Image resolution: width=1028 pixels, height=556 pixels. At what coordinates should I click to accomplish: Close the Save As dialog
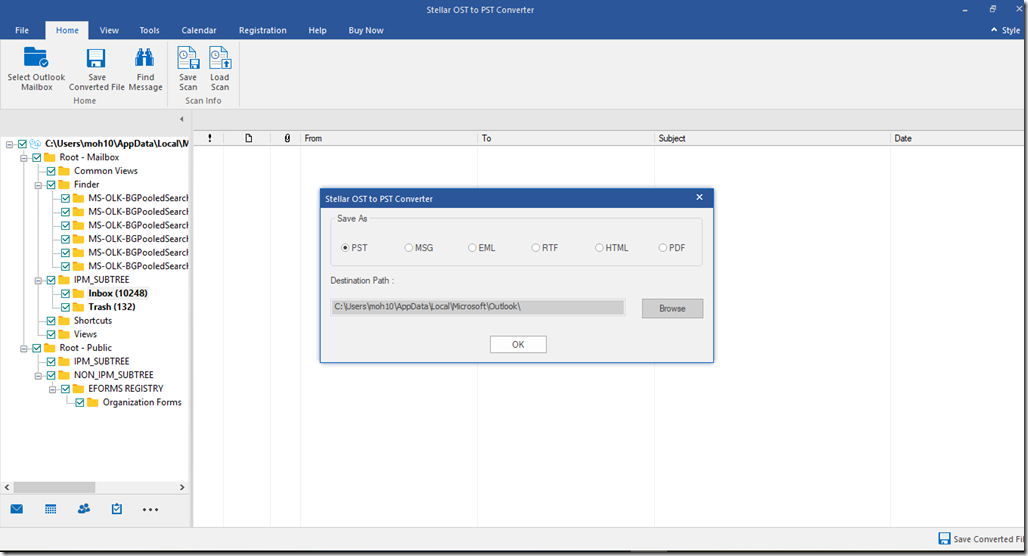point(700,197)
